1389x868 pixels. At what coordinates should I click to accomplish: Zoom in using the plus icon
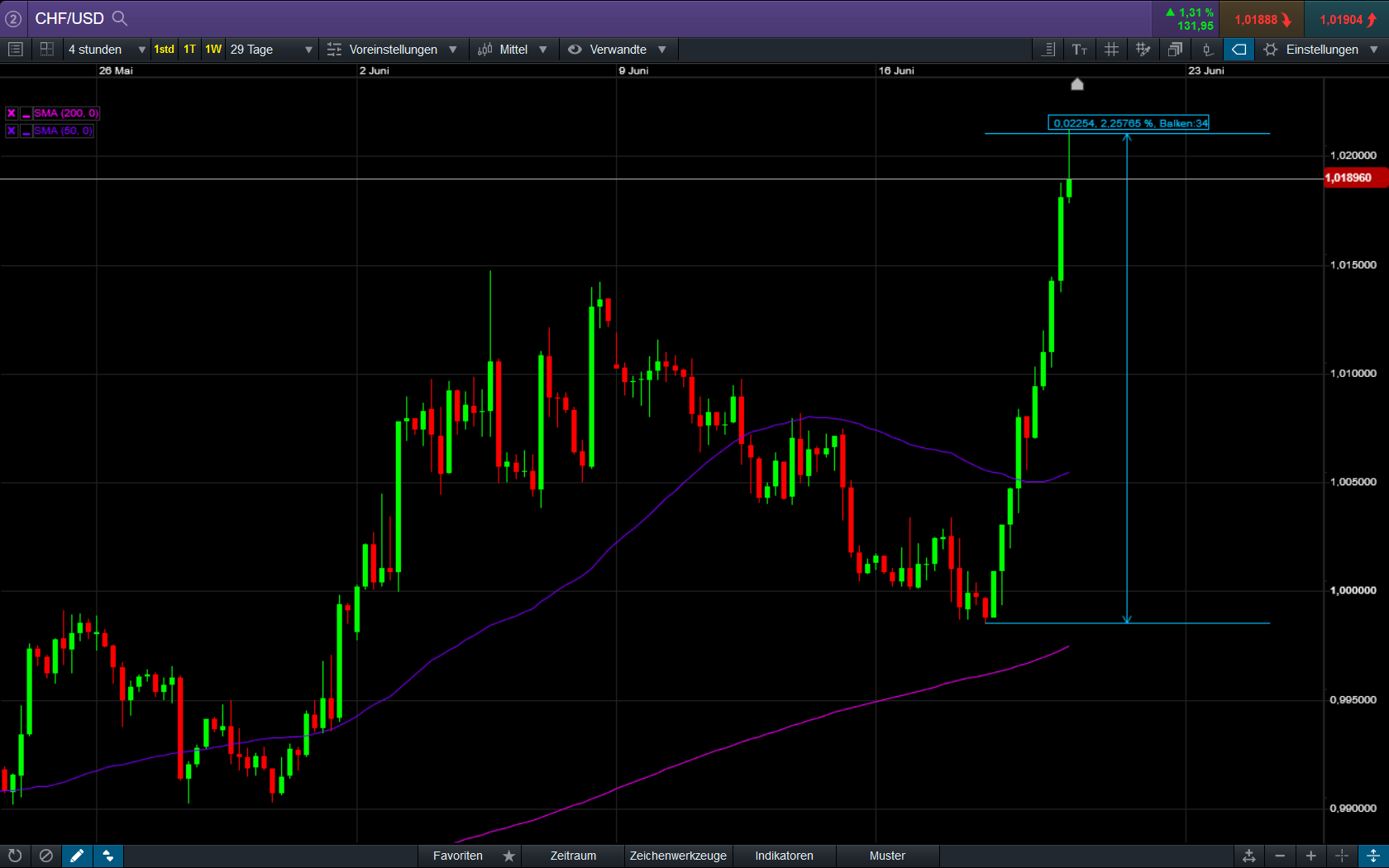pyautogui.click(x=1311, y=856)
